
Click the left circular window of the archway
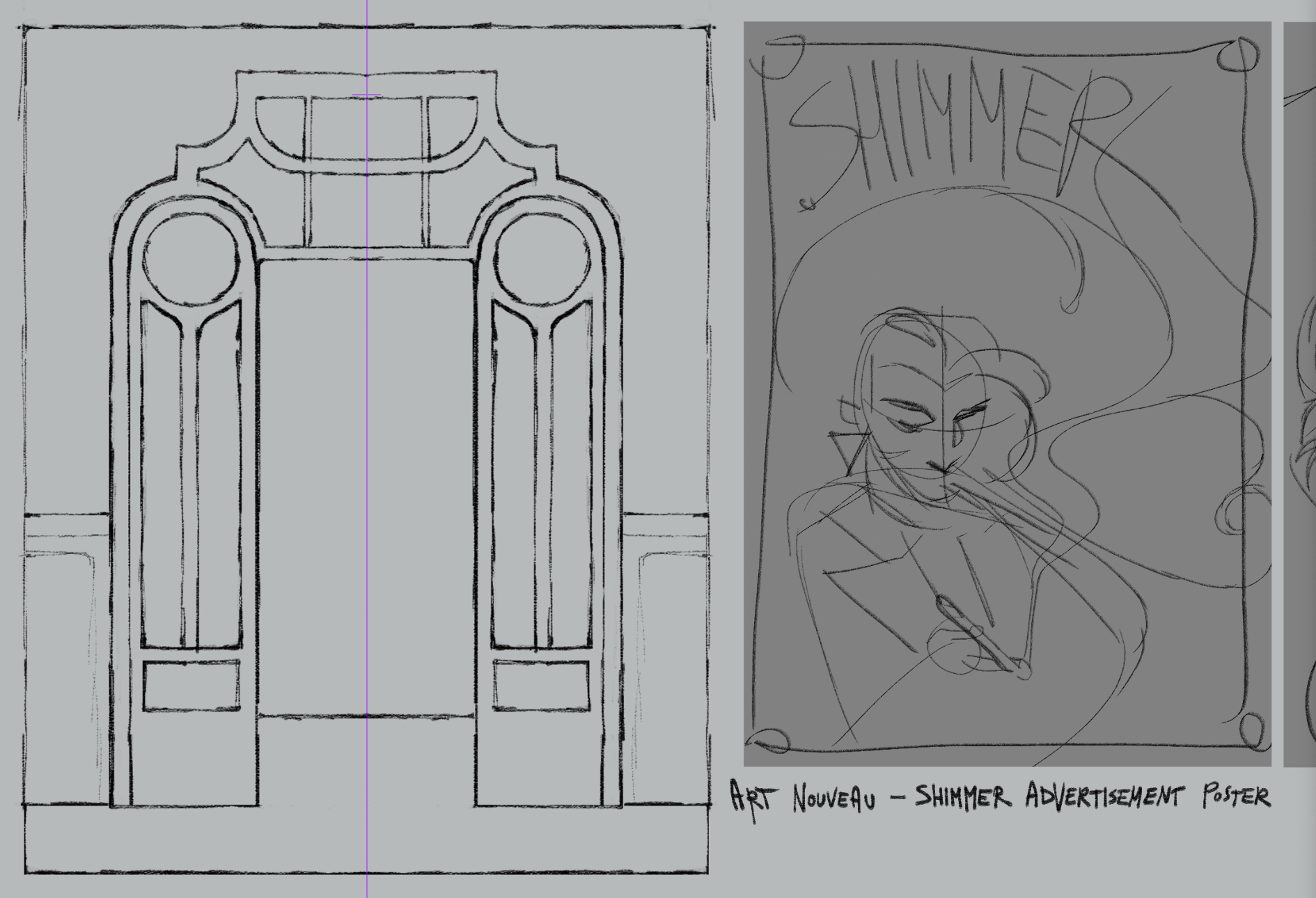pos(191,259)
